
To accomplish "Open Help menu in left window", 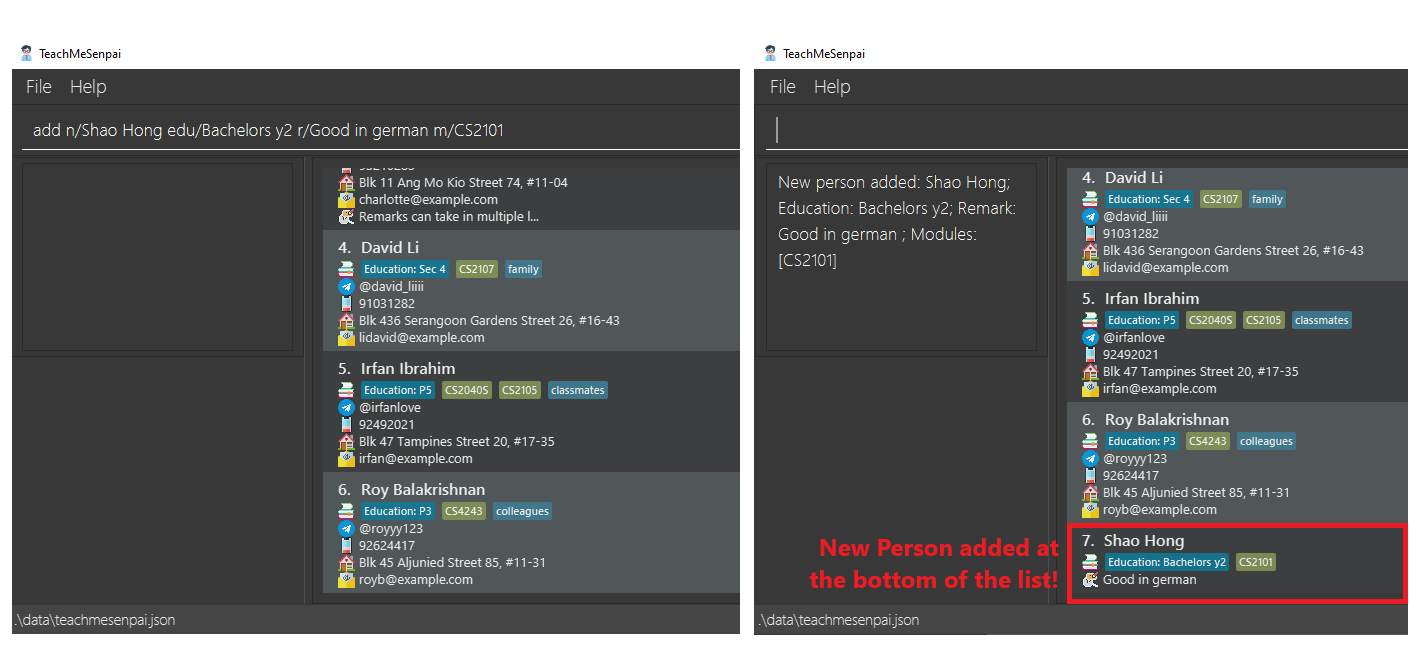I will pyautogui.click(x=88, y=87).
